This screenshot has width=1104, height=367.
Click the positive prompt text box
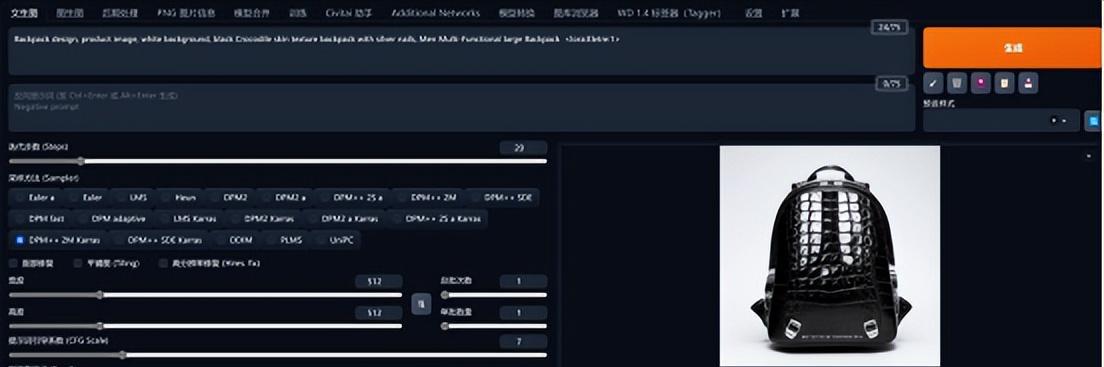[x=461, y=51]
